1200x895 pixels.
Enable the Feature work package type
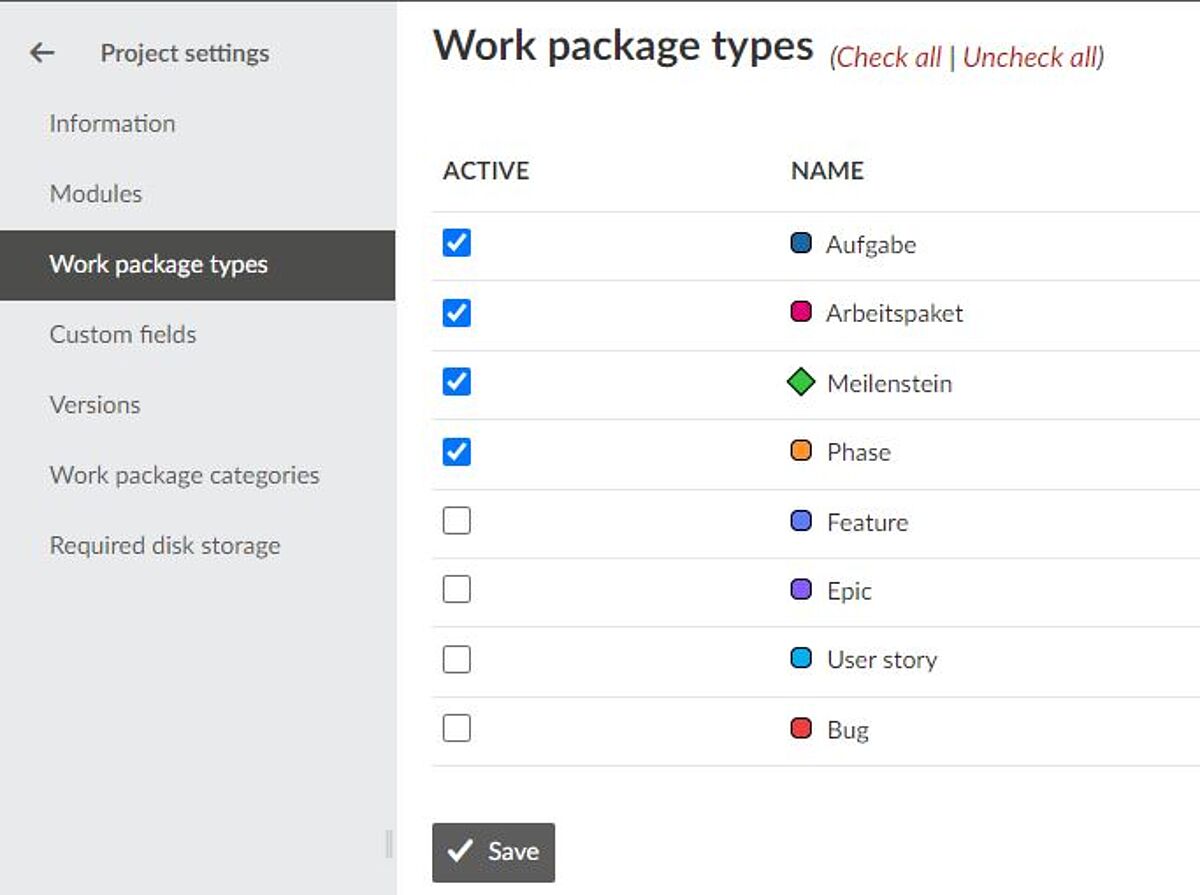pyautogui.click(x=457, y=521)
